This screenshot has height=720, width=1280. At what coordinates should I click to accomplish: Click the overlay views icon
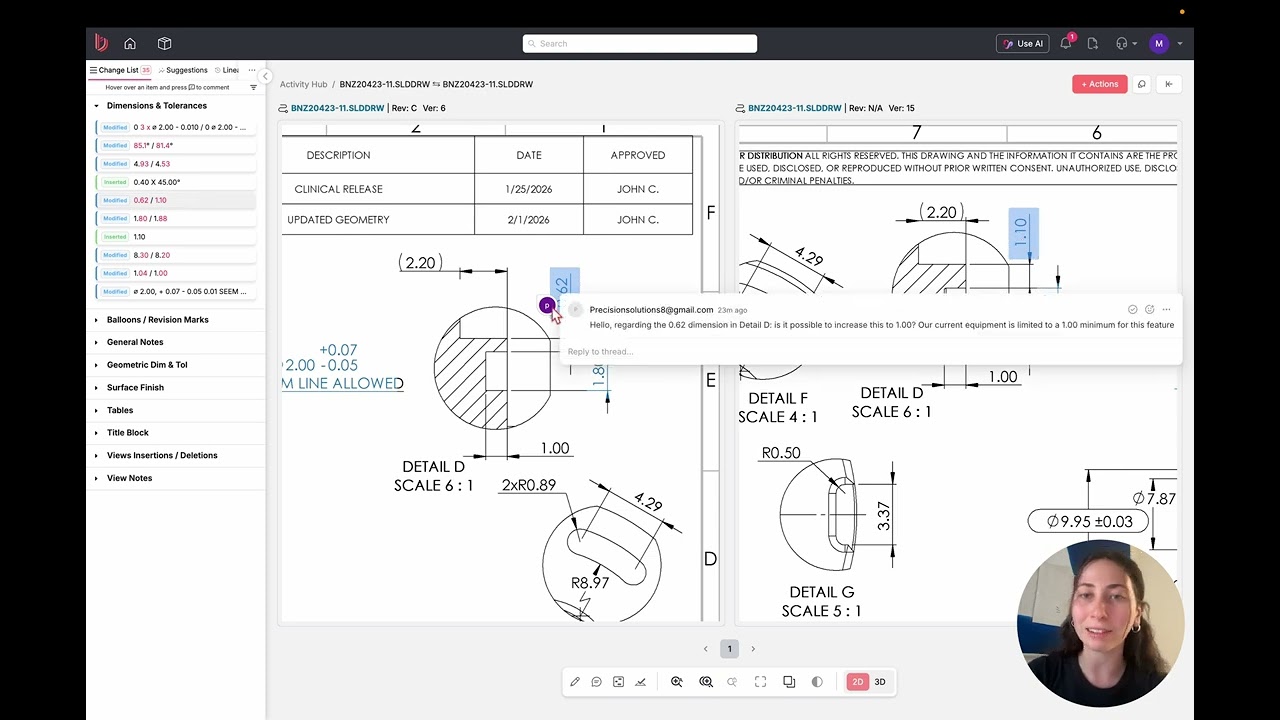[789, 682]
